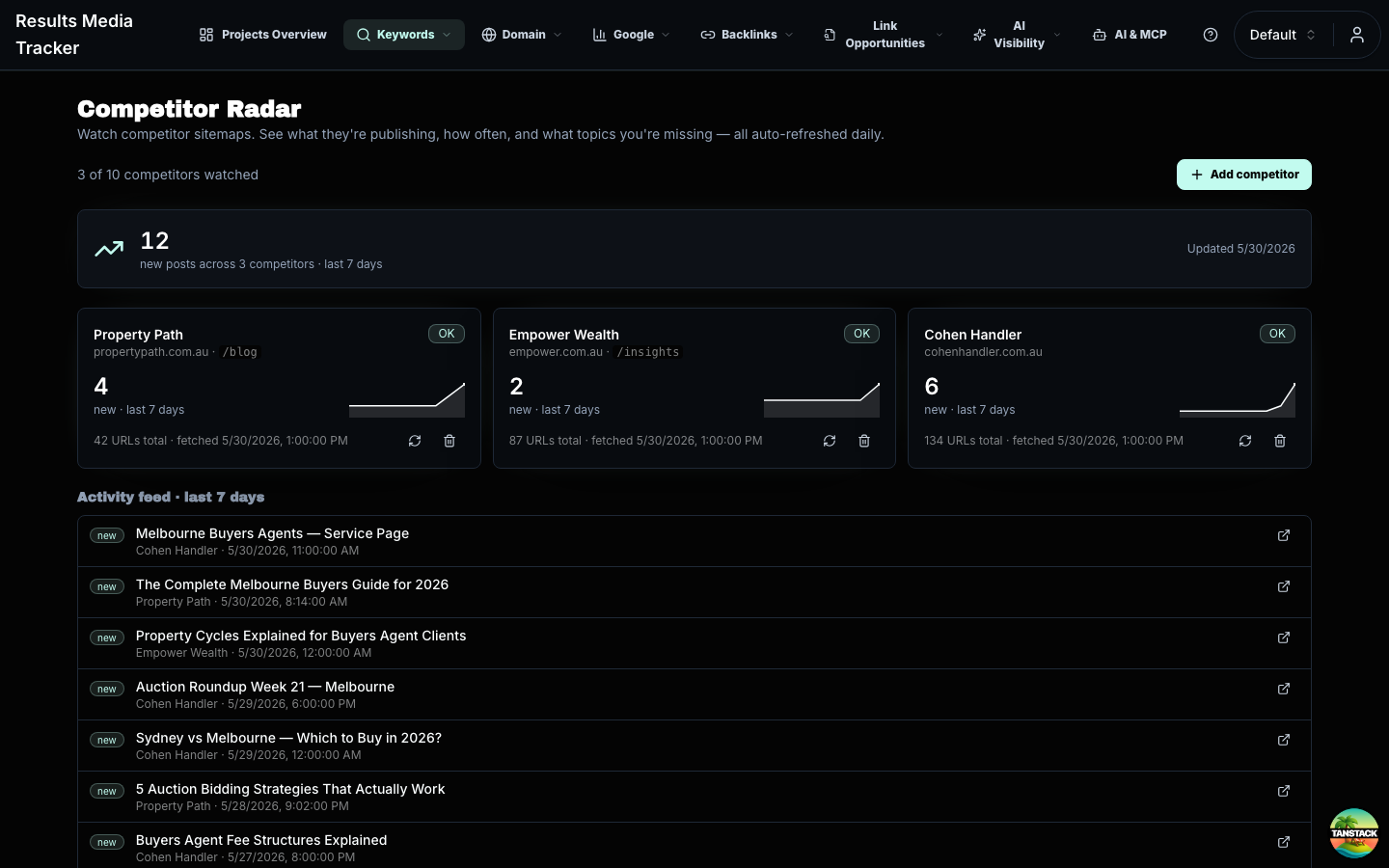Click '134 URLs total' fetched text
This screenshot has width=1389, height=868.
[x=1053, y=441]
